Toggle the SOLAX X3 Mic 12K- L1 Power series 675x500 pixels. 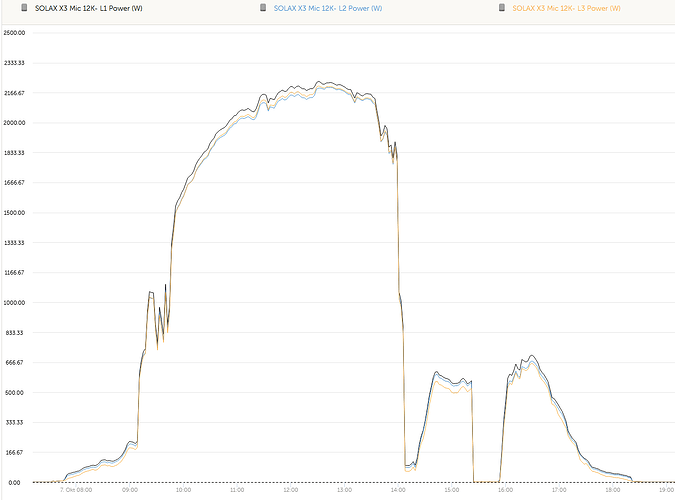[x=89, y=8]
